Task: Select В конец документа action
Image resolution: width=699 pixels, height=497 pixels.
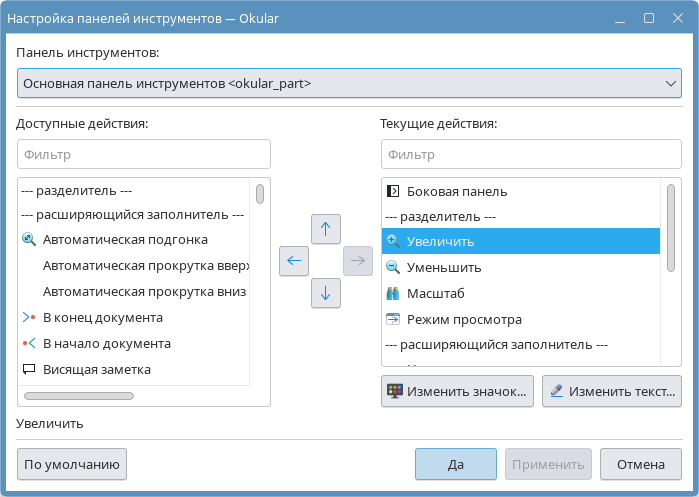Action: (x=102, y=317)
